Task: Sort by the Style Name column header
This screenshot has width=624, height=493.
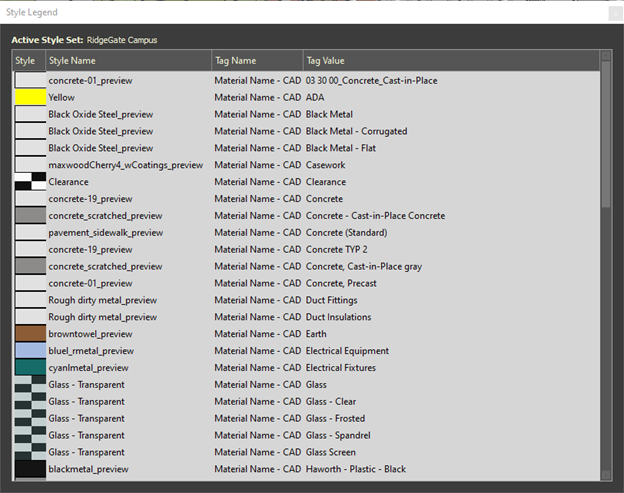Action: click(x=129, y=60)
